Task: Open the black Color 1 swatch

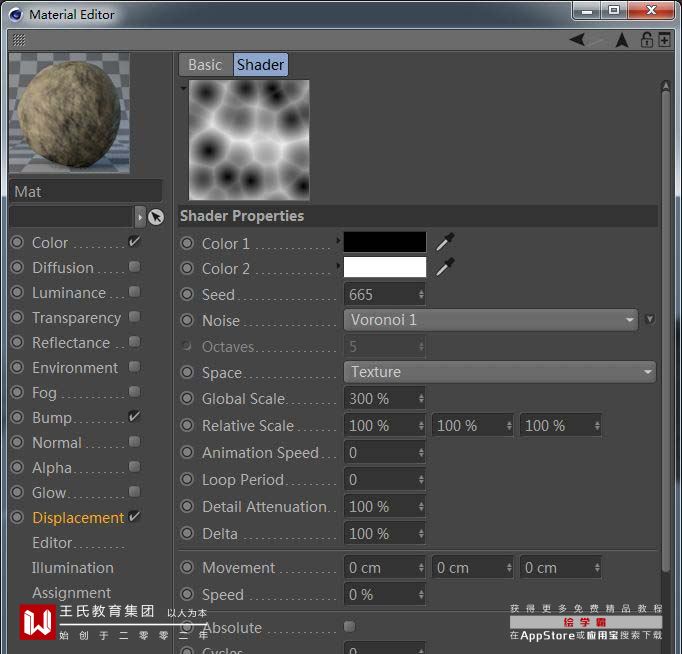Action: (x=385, y=242)
